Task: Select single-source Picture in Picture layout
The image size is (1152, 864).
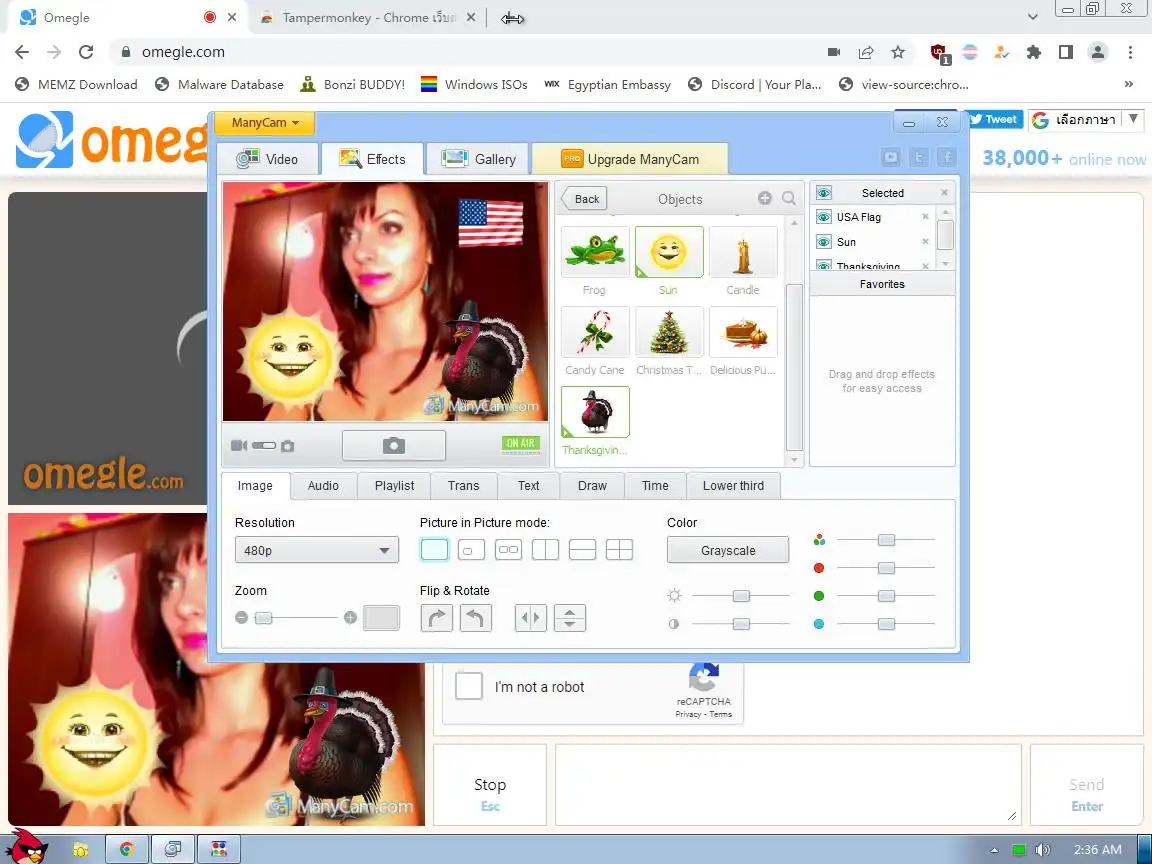Action: point(434,550)
